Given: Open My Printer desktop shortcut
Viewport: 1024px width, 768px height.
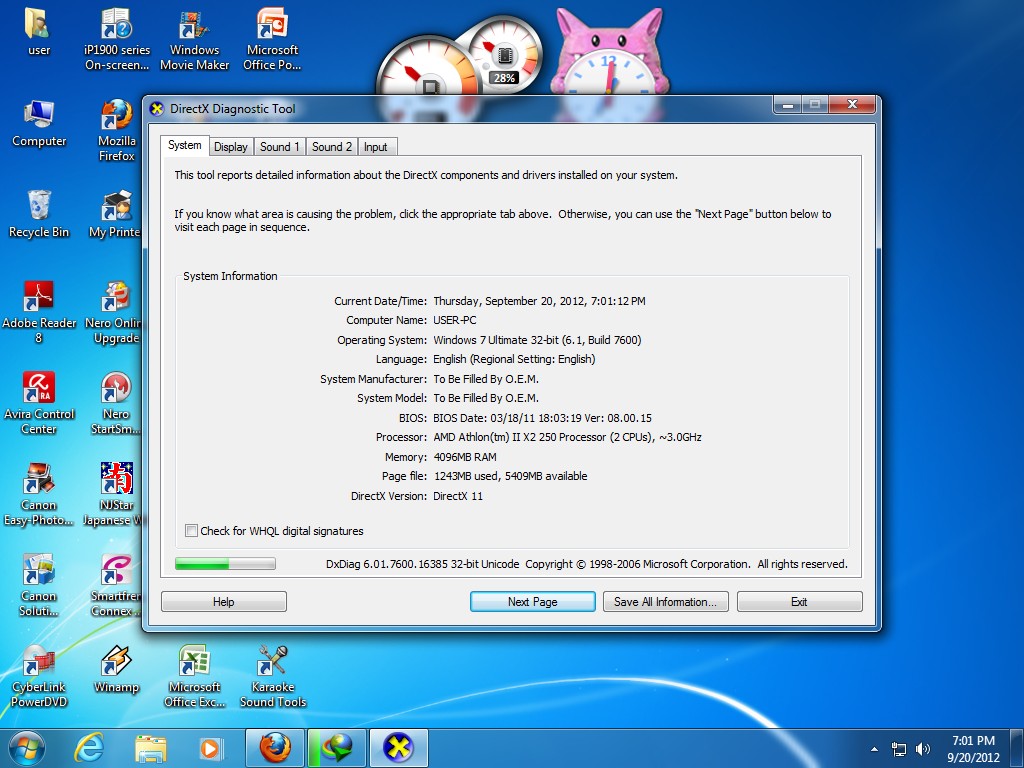Looking at the screenshot, I should coord(116,214).
